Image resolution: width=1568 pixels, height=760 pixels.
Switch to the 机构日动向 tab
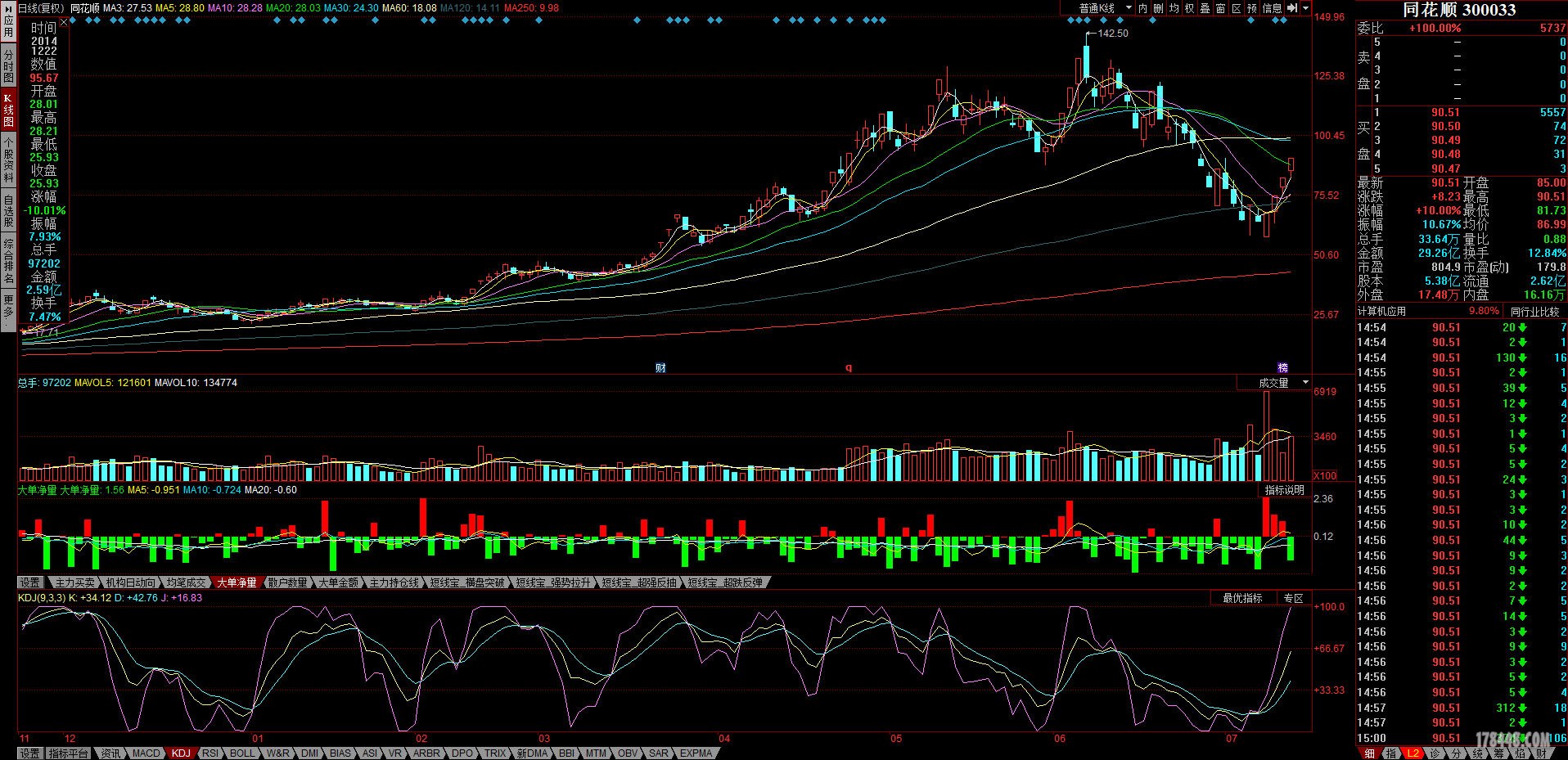(130, 582)
